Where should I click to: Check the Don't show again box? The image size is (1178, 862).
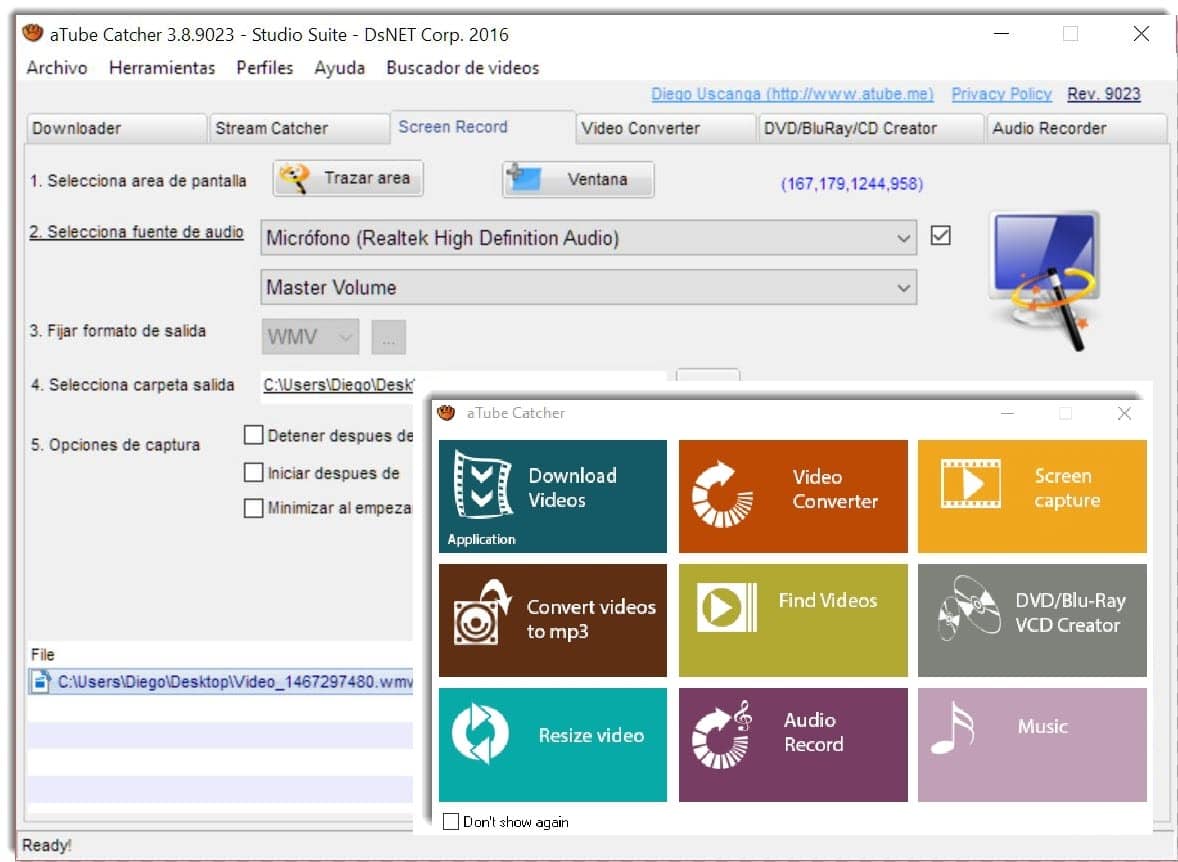tap(451, 821)
